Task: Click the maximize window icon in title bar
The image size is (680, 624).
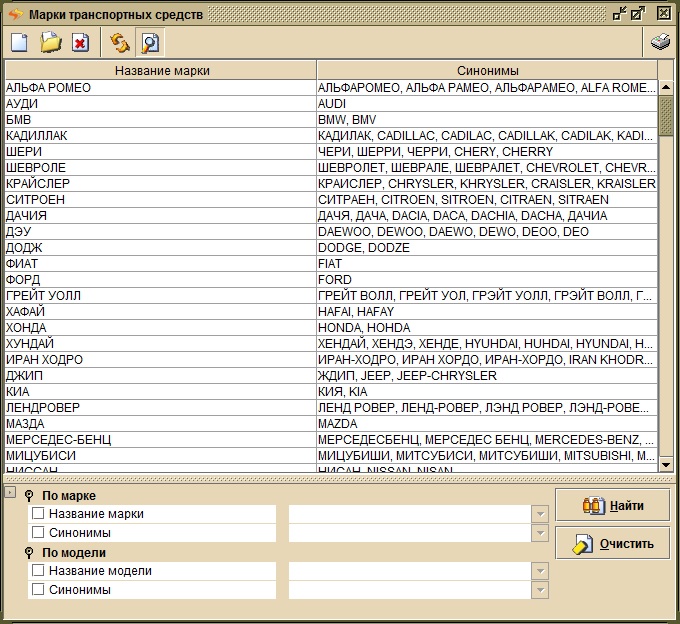Action: [638, 14]
